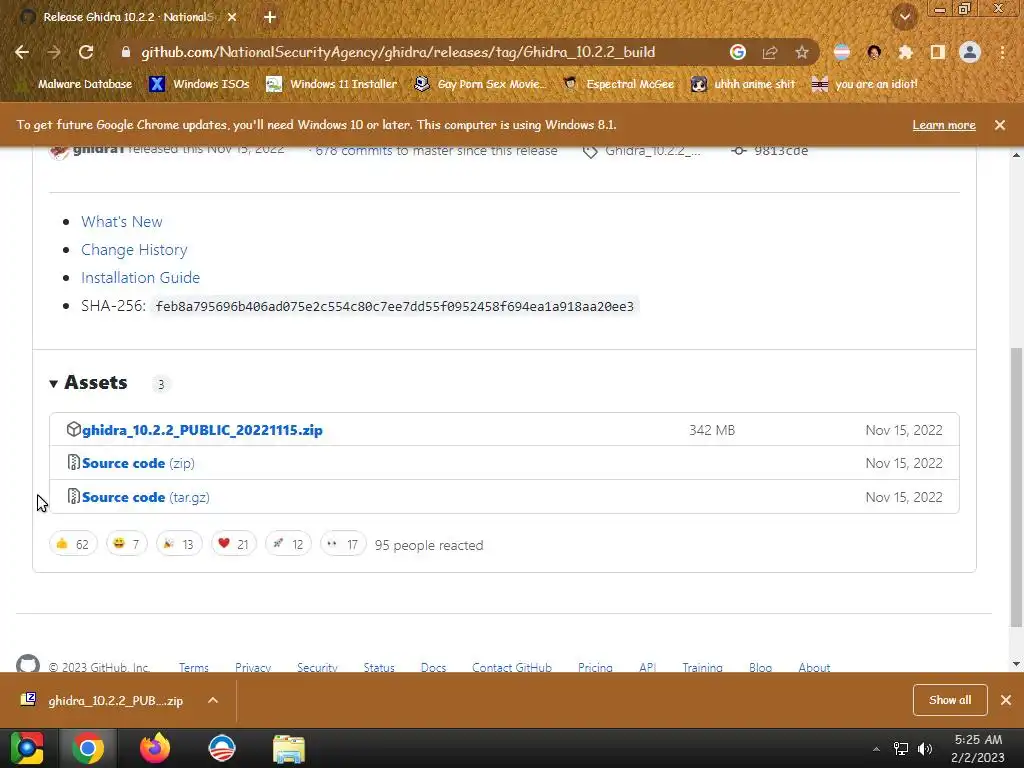Open the Docs footer link
Screen dimensions: 1024x768
(434, 667)
